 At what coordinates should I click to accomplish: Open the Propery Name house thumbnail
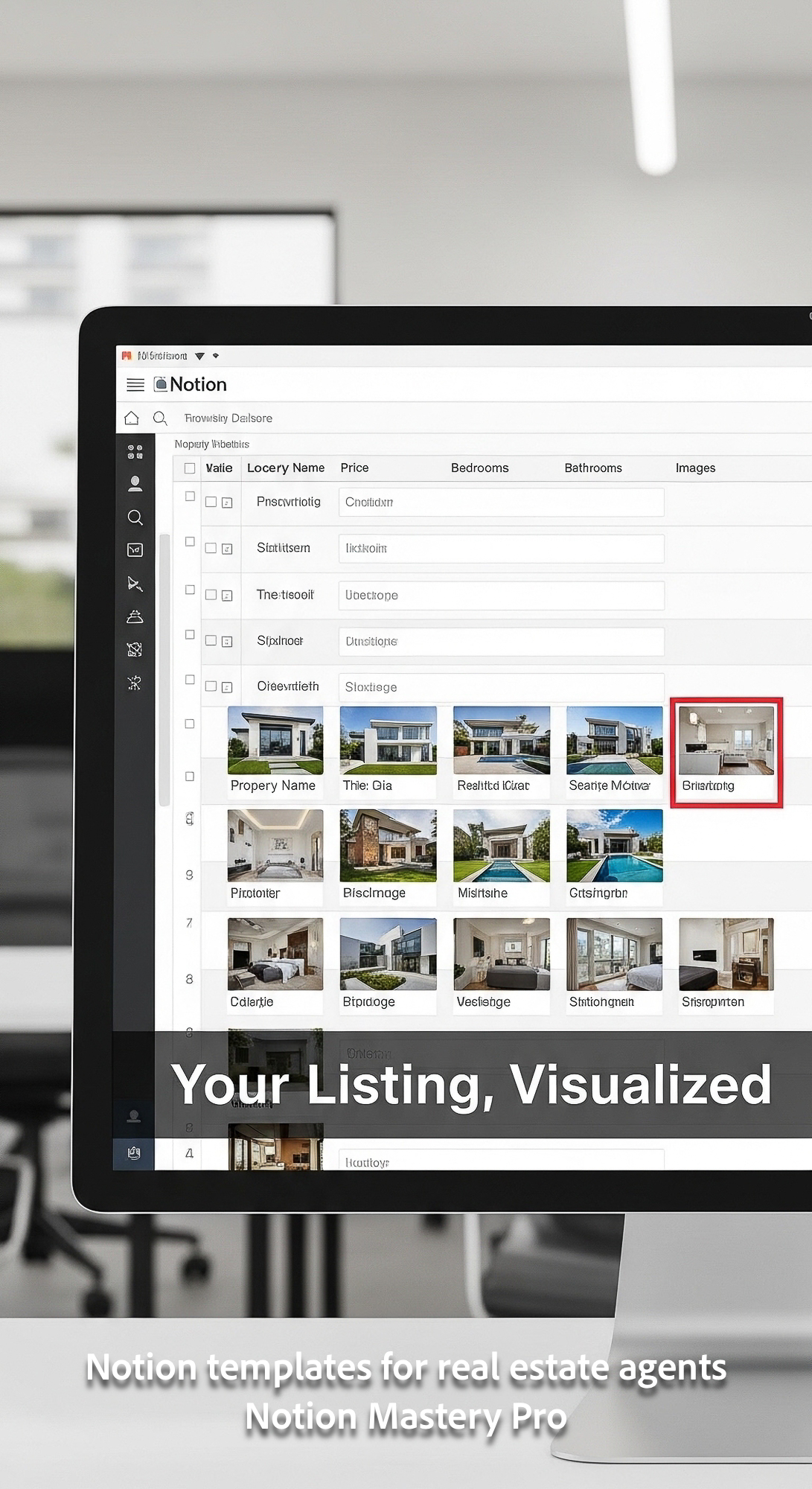(x=275, y=741)
